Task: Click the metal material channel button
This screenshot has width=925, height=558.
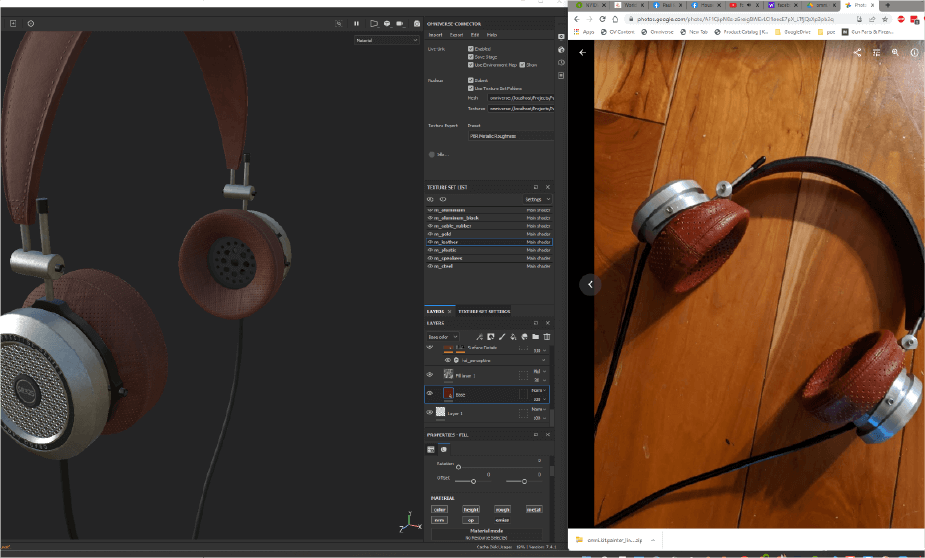Action: [533, 509]
